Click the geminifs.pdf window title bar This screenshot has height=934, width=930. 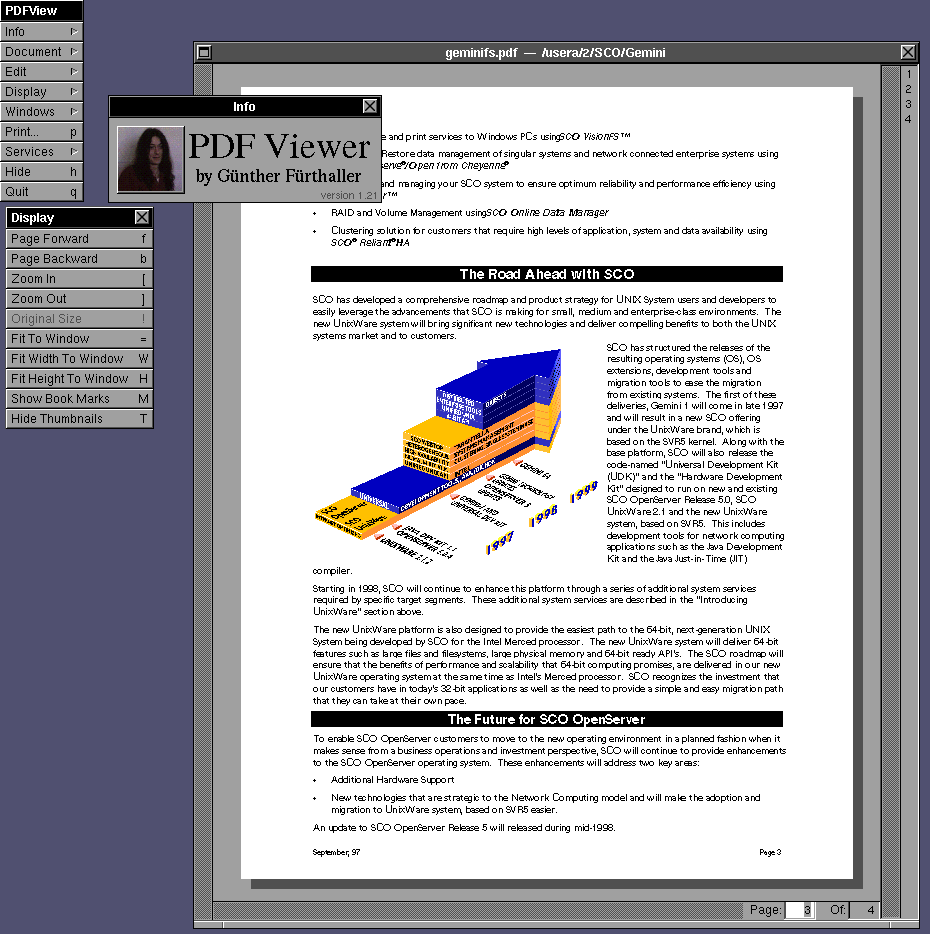555,52
